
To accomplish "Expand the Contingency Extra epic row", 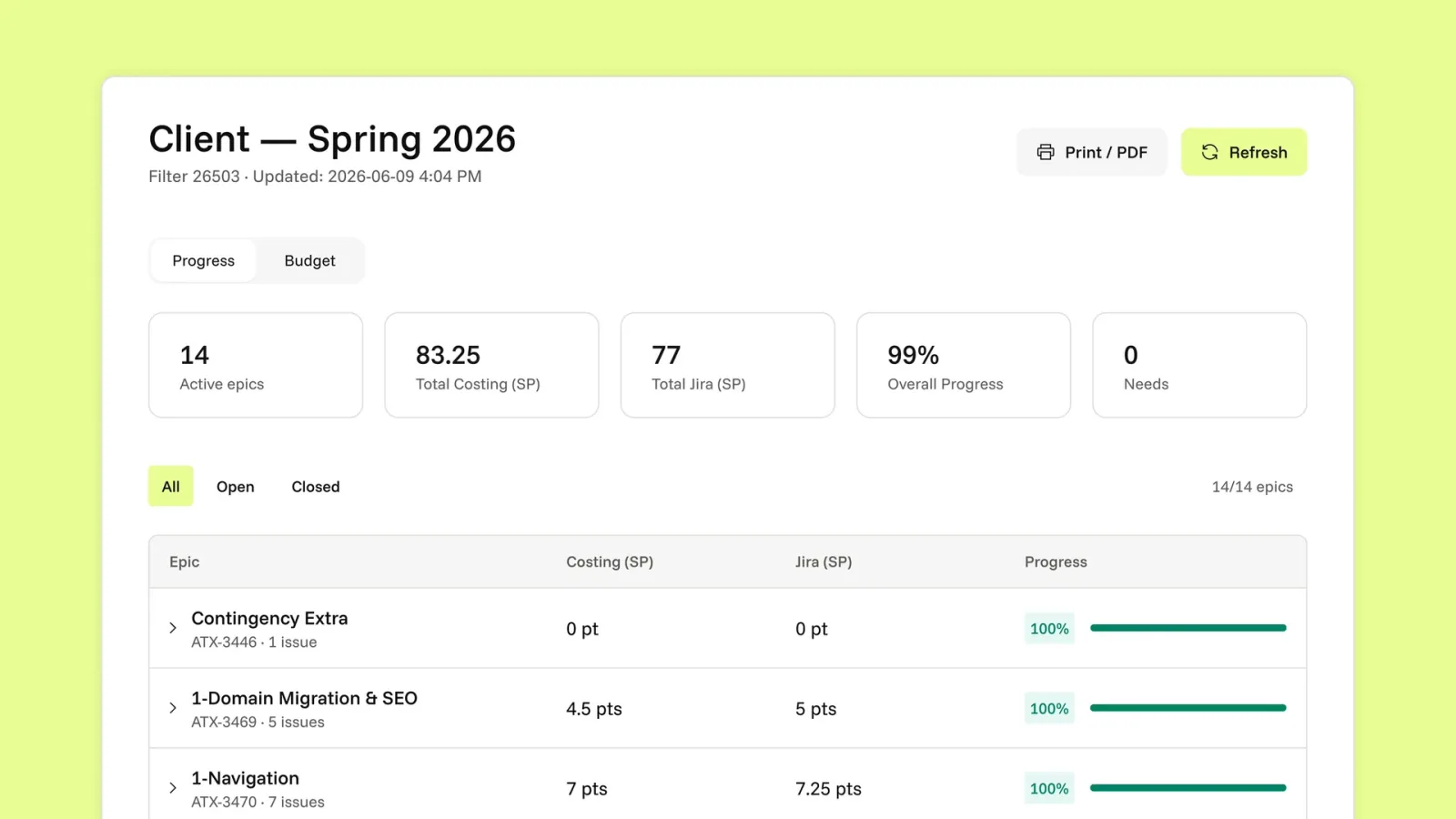I will [x=173, y=628].
